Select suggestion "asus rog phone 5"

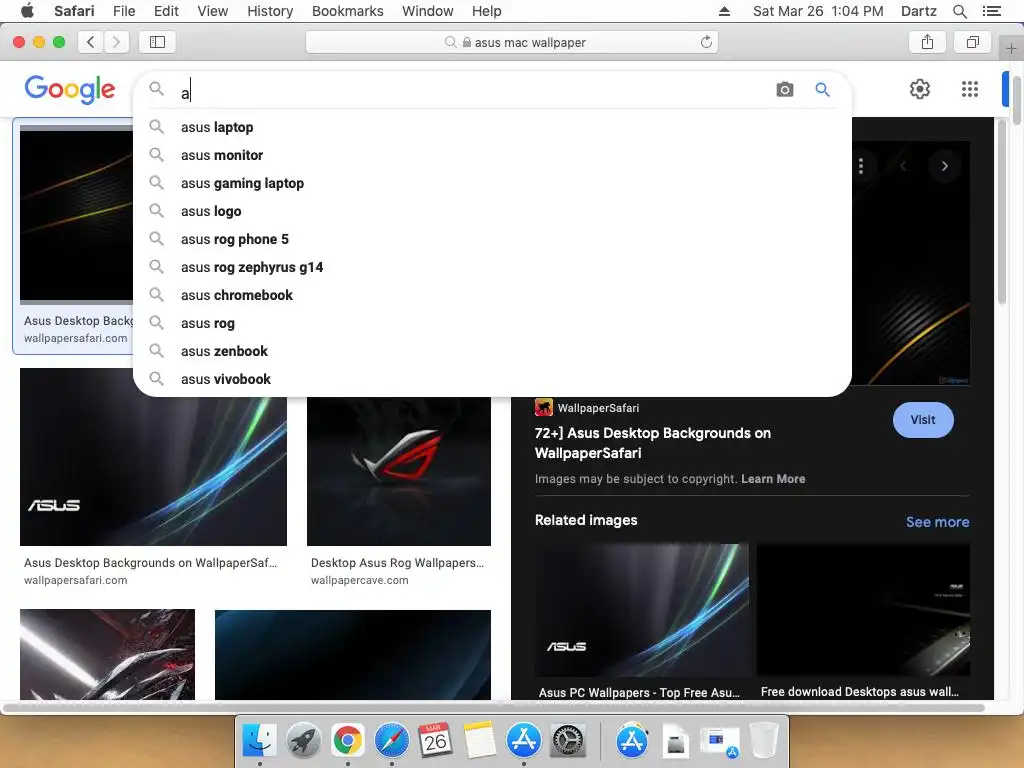(492, 240)
